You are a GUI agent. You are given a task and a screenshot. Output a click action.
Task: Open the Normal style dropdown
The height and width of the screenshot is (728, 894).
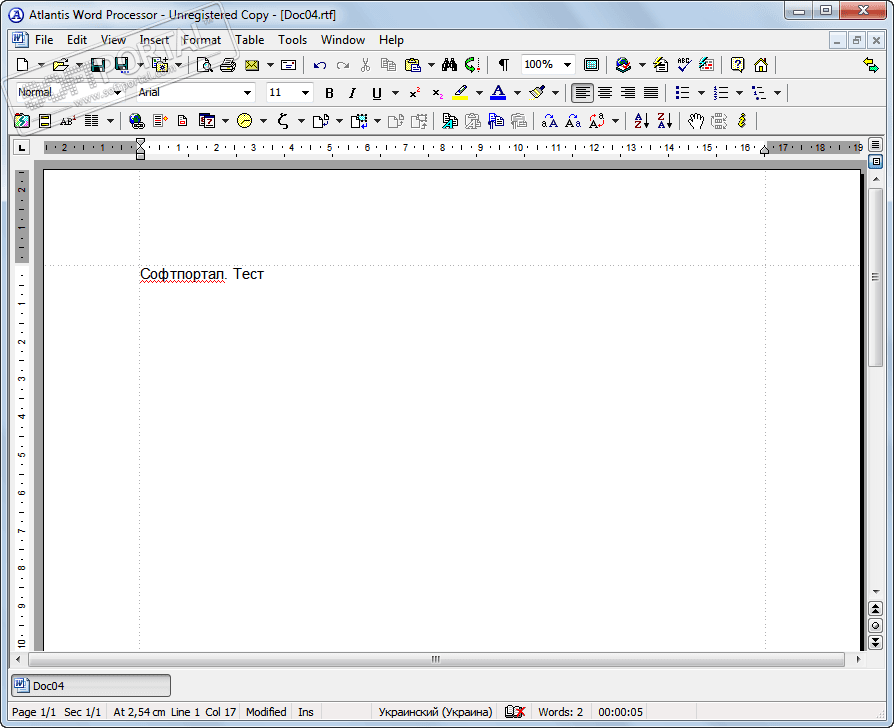pos(117,93)
